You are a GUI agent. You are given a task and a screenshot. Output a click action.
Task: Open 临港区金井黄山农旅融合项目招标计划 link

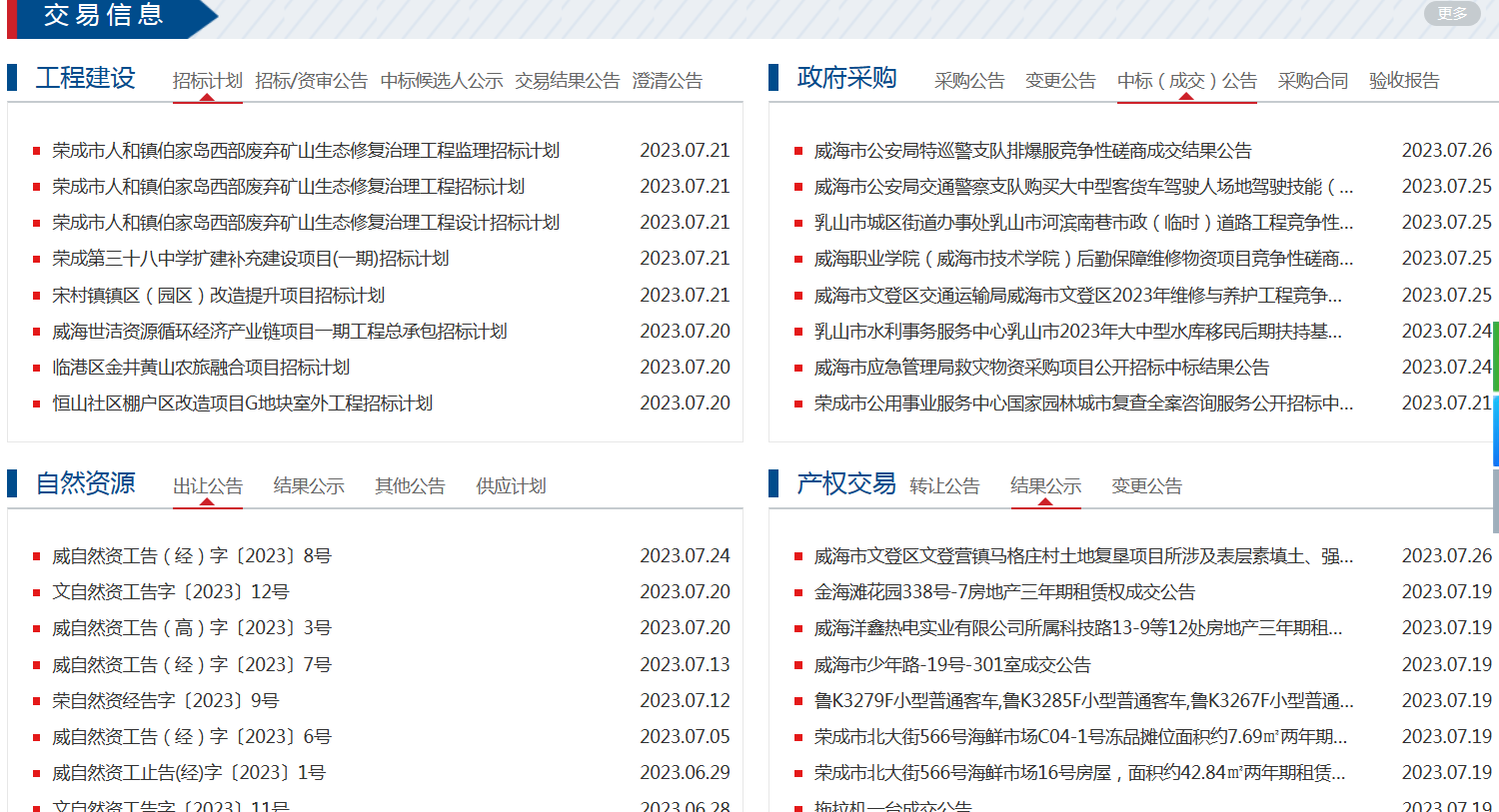(201, 368)
